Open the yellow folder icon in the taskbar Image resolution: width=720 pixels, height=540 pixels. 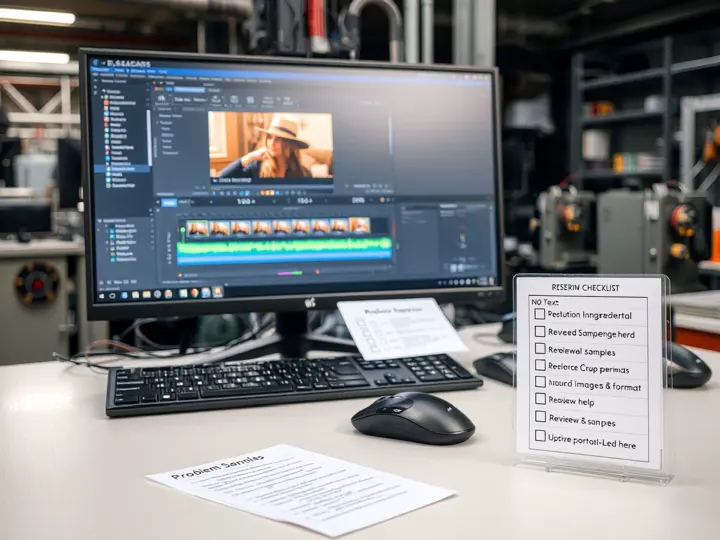pos(146,295)
